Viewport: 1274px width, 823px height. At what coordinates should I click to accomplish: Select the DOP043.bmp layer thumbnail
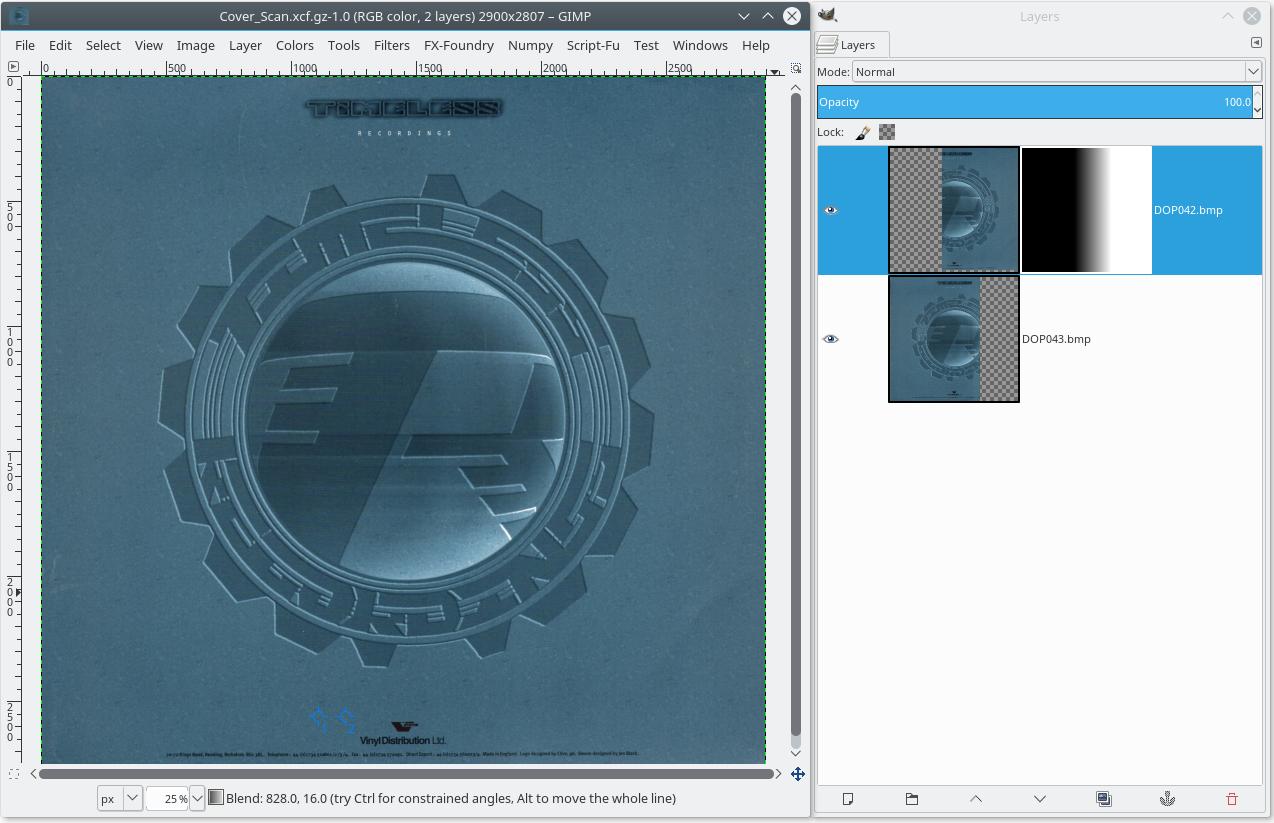pos(954,339)
